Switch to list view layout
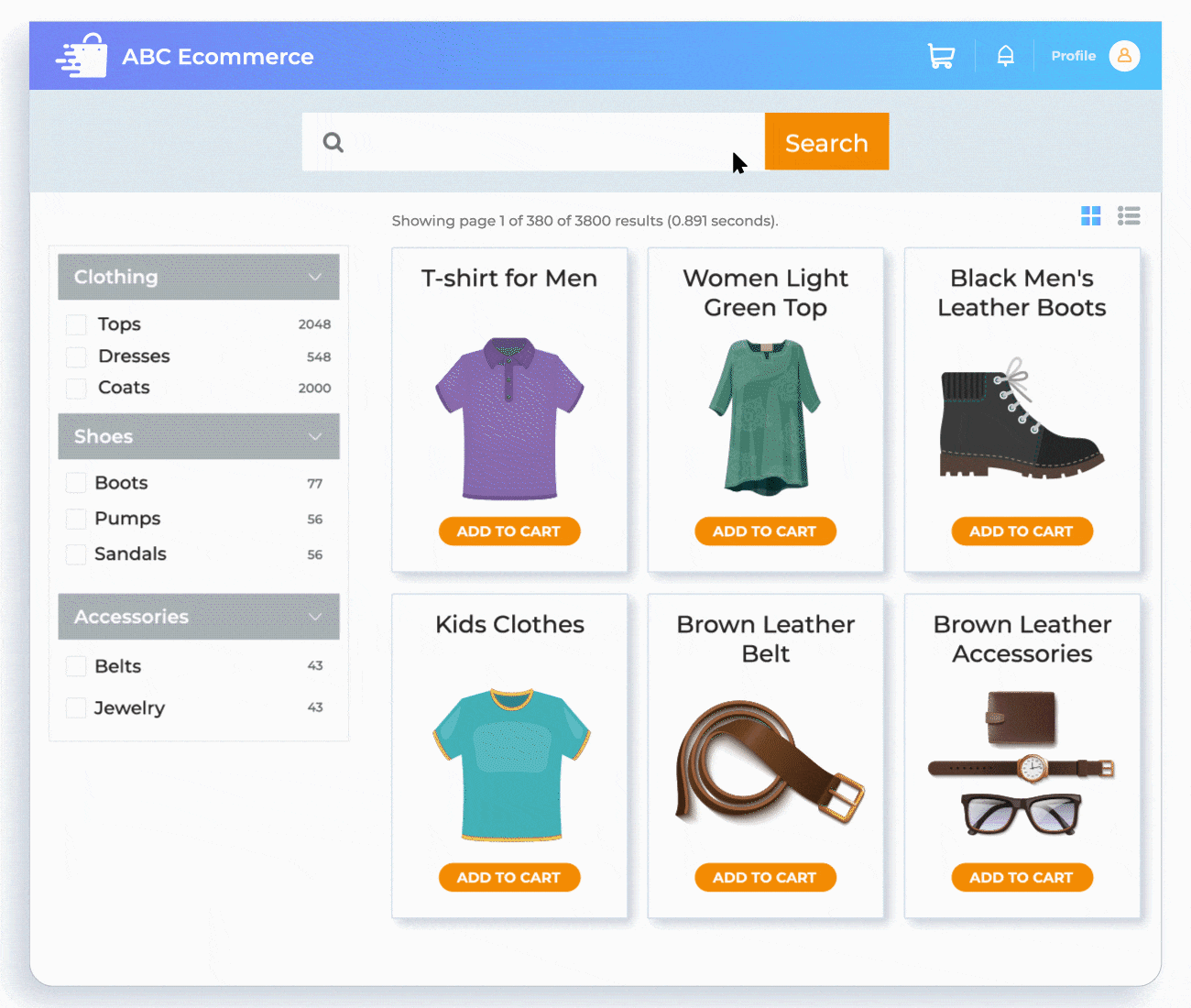 click(1129, 215)
